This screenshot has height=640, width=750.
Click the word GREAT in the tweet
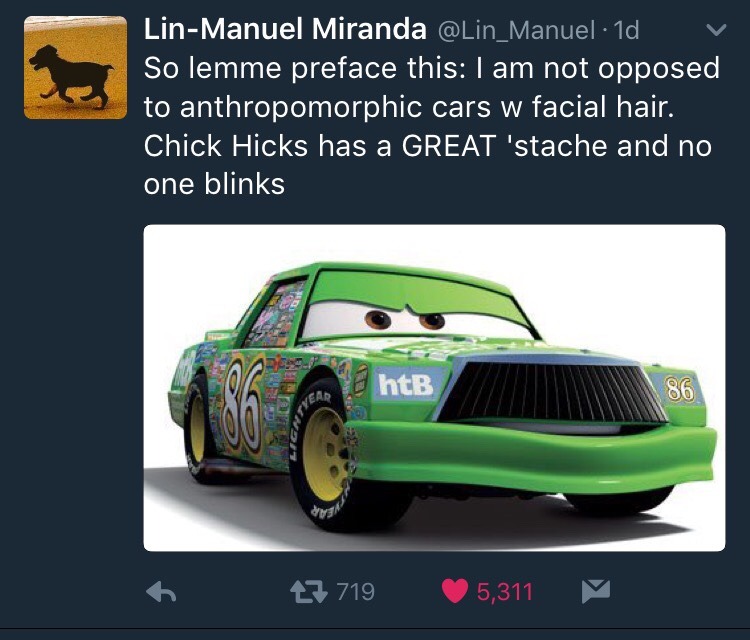point(449,145)
